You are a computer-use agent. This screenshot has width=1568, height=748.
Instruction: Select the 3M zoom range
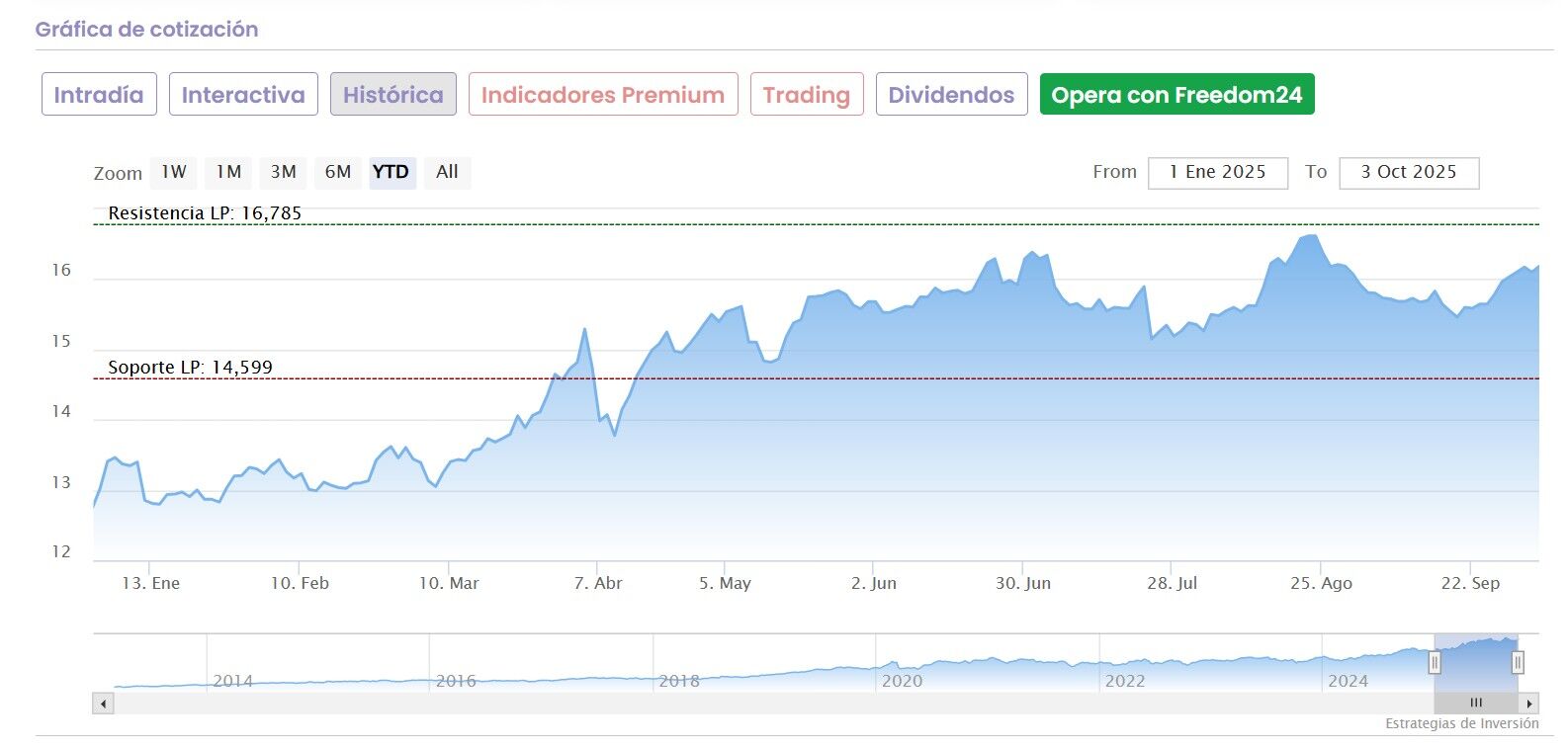(x=283, y=172)
